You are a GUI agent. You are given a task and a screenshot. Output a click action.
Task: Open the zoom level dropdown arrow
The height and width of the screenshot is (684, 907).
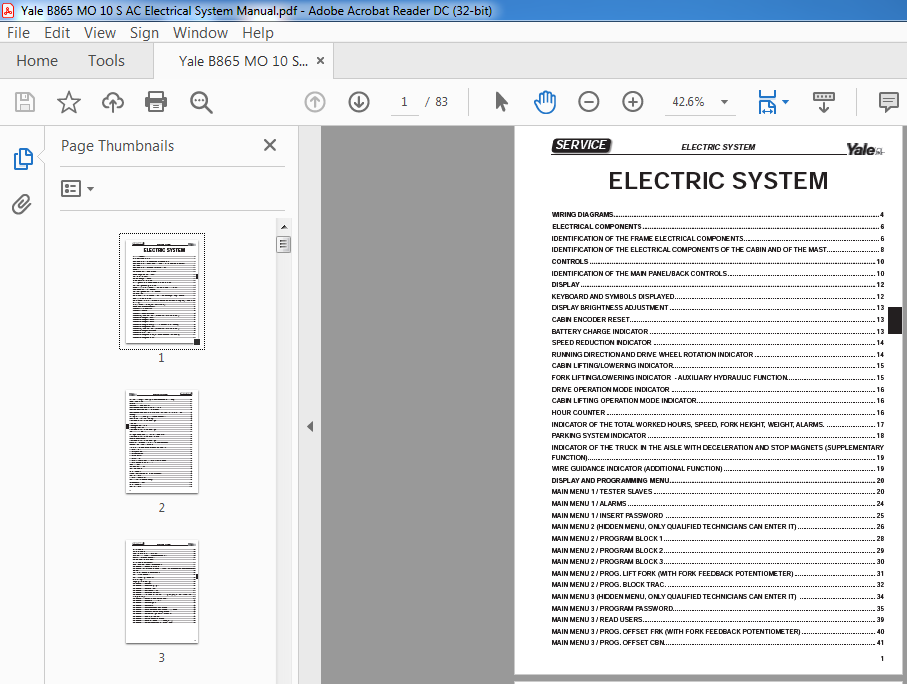pos(724,102)
